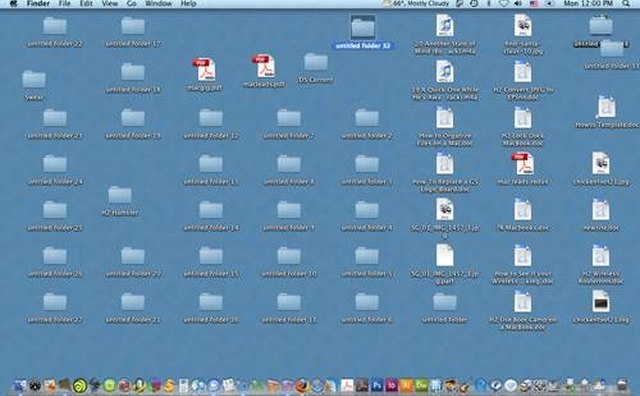Image resolution: width=640 pixels, height=396 pixels.
Task: Open the Finder menu
Action: tap(38, 3)
